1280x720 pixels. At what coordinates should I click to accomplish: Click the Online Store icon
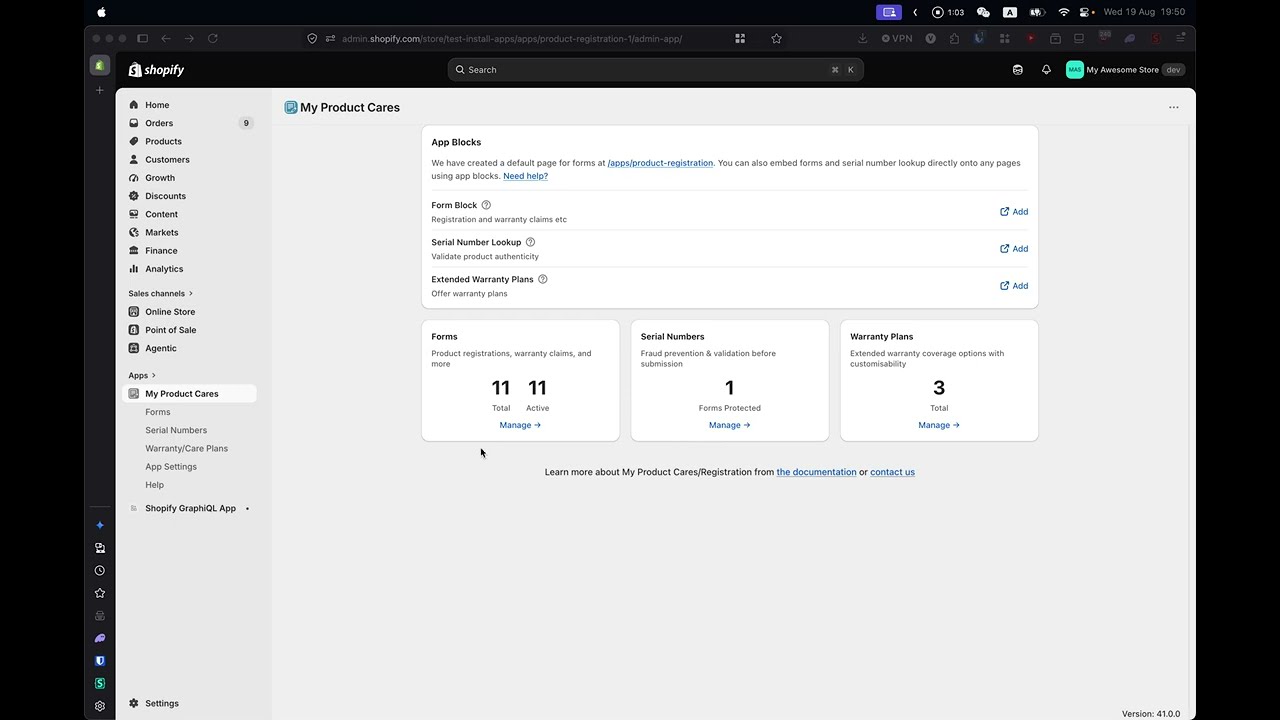point(134,312)
